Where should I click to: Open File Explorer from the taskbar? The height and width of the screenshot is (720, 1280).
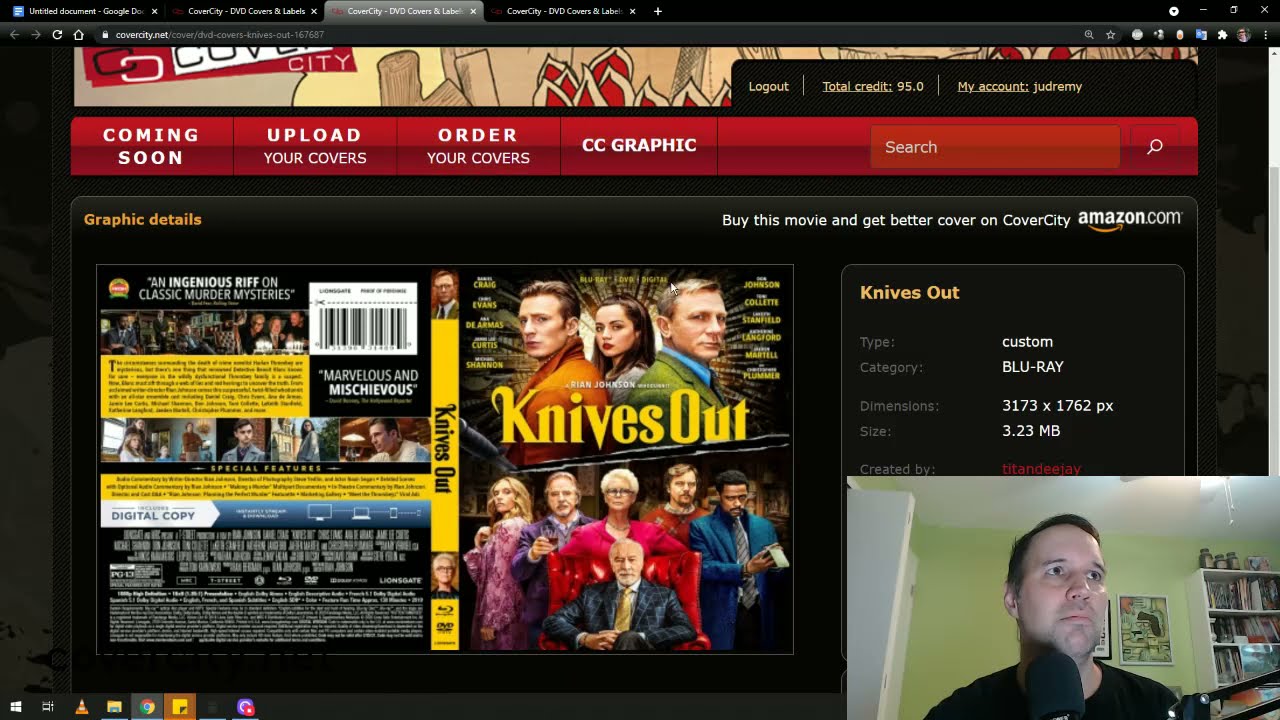114,707
